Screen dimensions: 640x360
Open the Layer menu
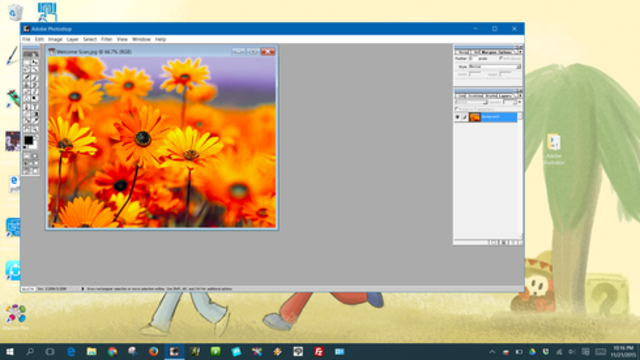(x=73, y=39)
